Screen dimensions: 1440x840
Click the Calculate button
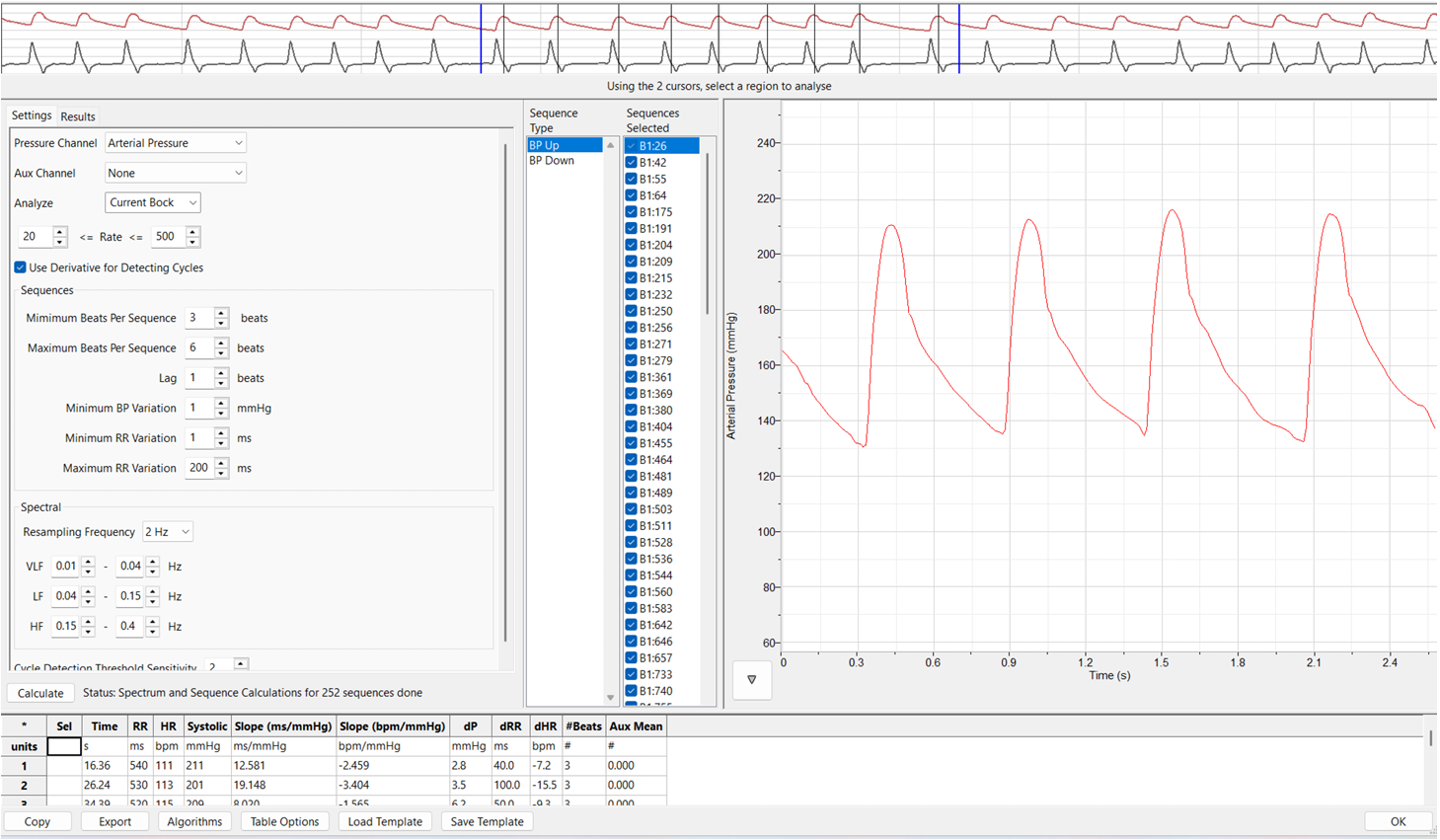pos(40,693)
